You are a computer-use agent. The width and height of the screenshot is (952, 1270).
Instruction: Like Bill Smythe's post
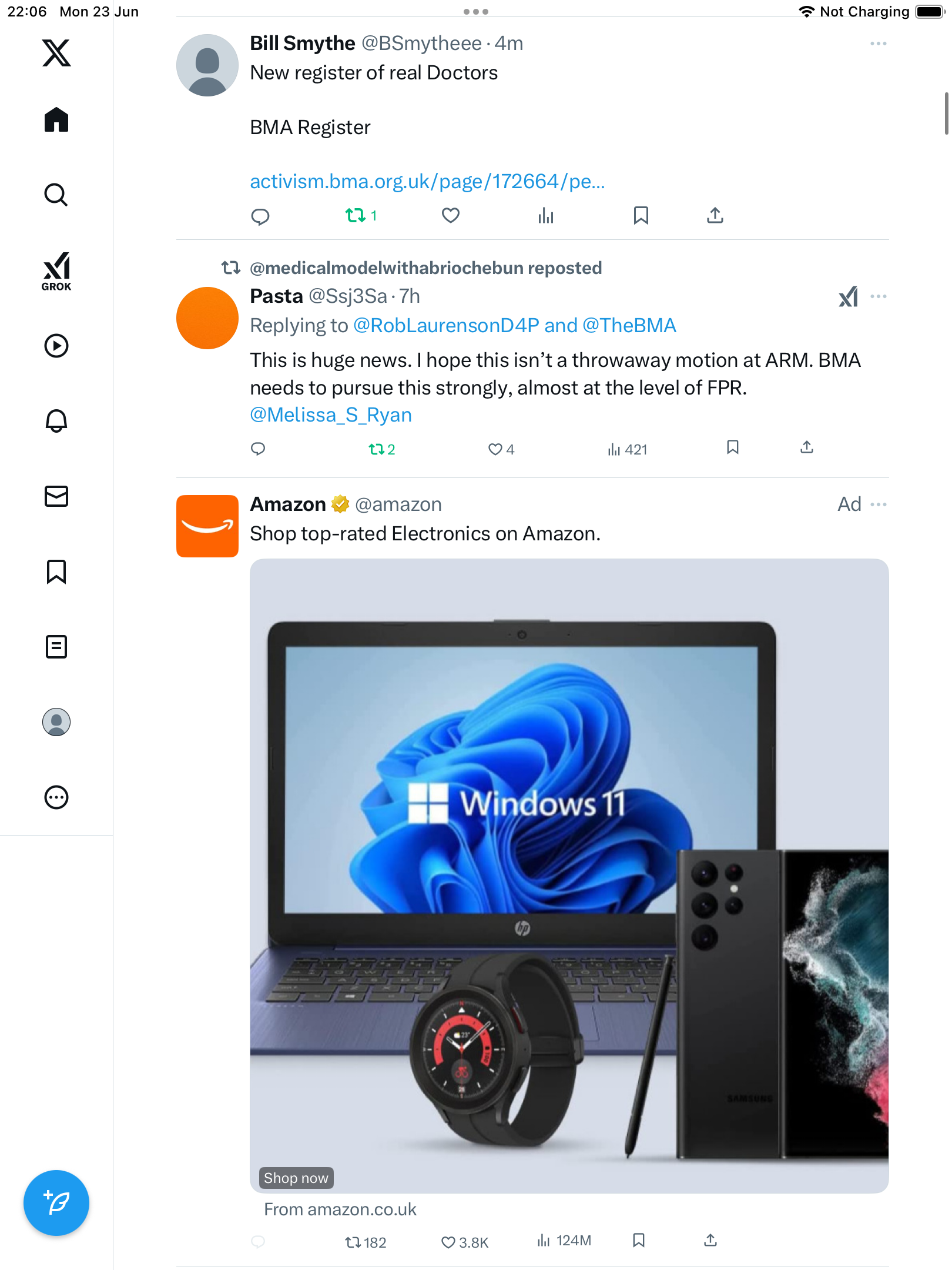451,216
